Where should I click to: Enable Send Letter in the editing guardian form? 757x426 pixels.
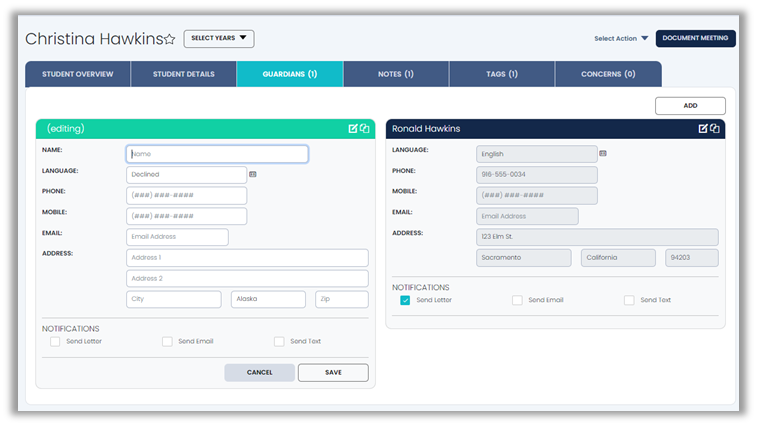(x=55, y=341)
